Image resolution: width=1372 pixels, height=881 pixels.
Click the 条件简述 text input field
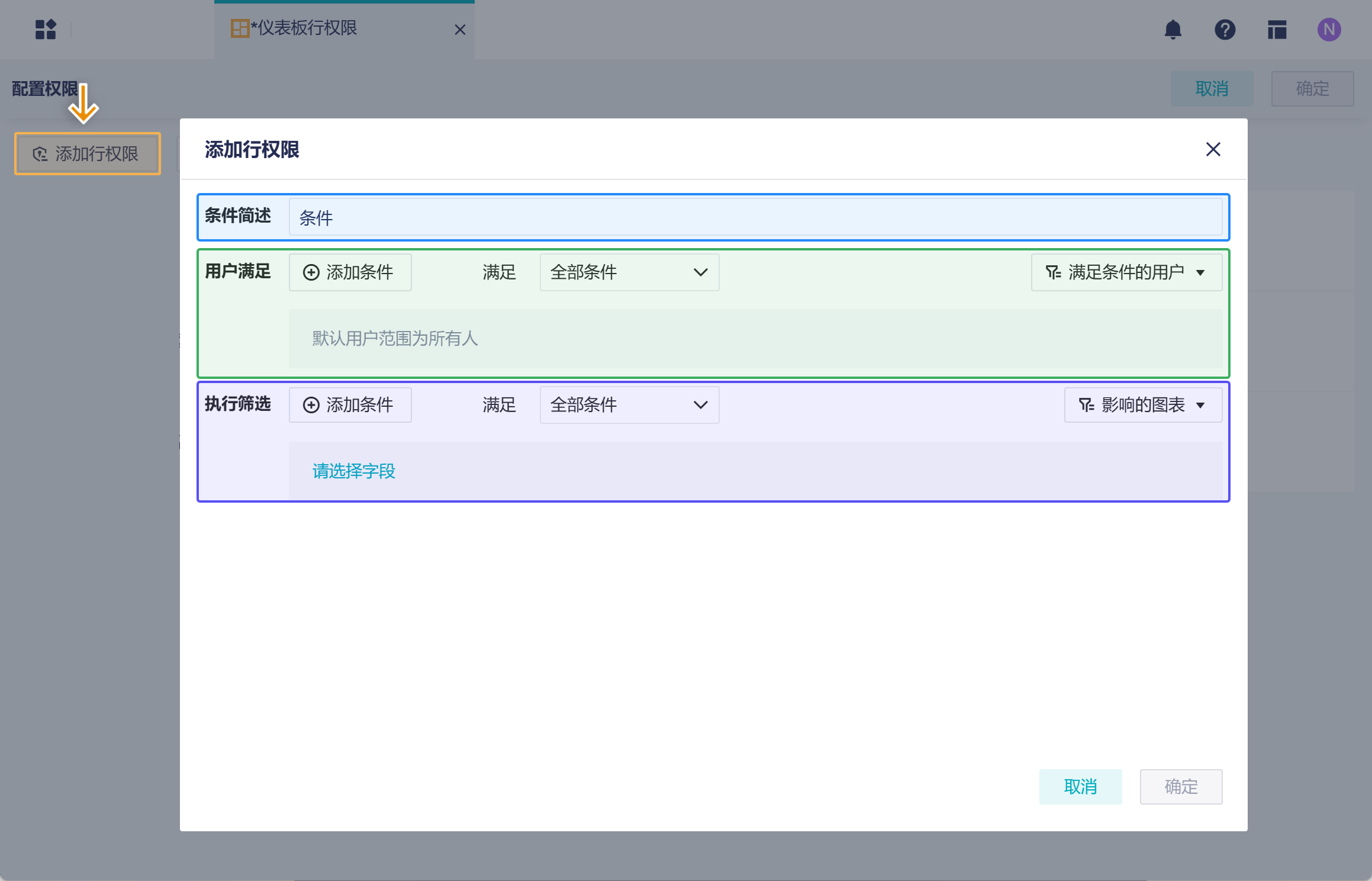[x=755, y=218]
